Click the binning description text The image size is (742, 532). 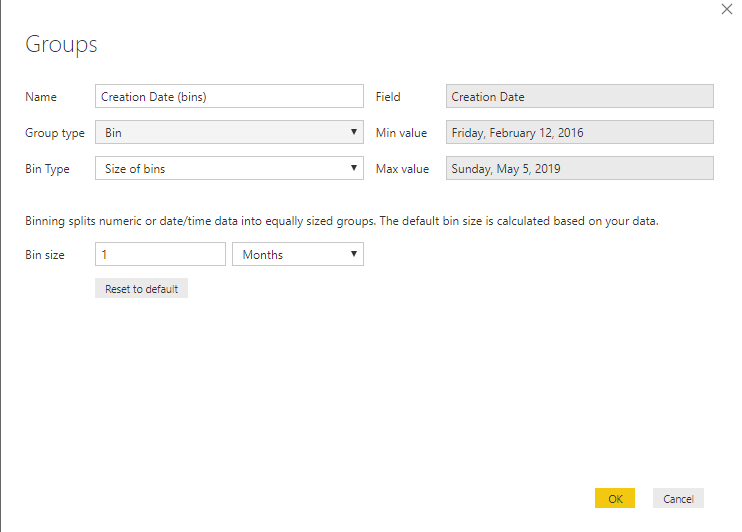(x=342, y=221)
